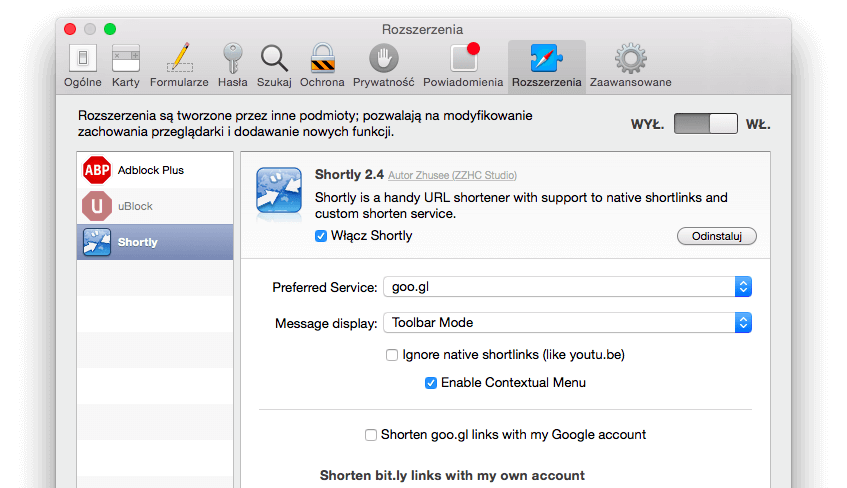
Task: Check Shorten goo.gl links with Google account
Action: click(372, 435)
